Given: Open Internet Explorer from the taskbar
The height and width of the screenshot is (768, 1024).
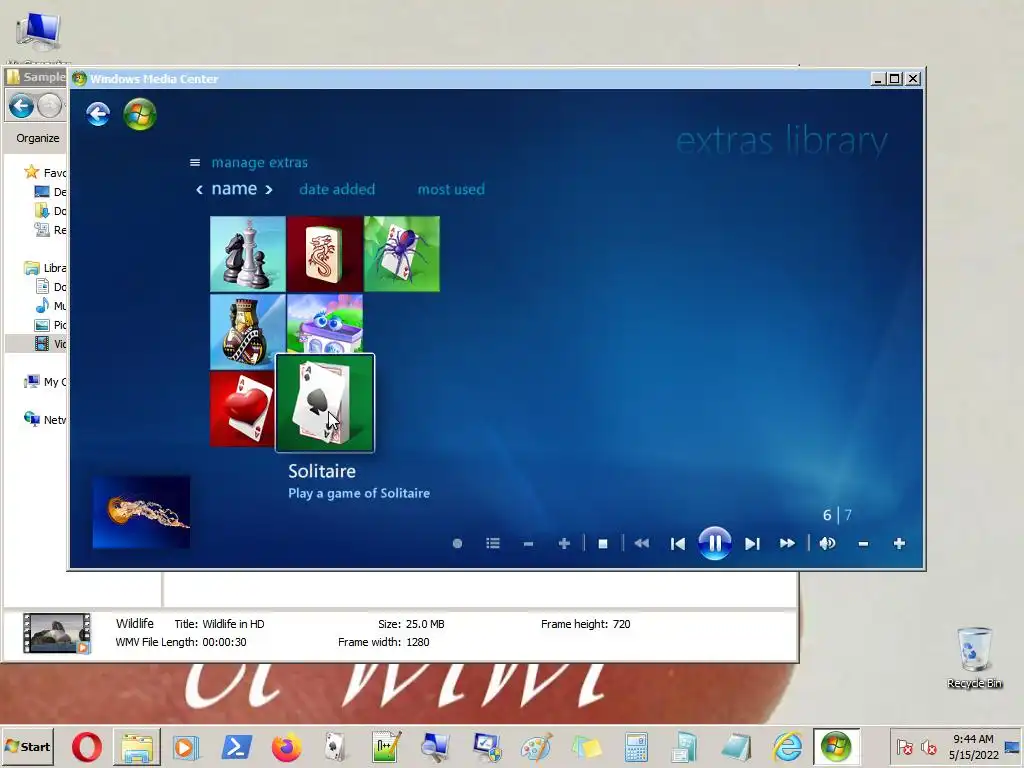Looking at the screenshot, I should [788, 747].
